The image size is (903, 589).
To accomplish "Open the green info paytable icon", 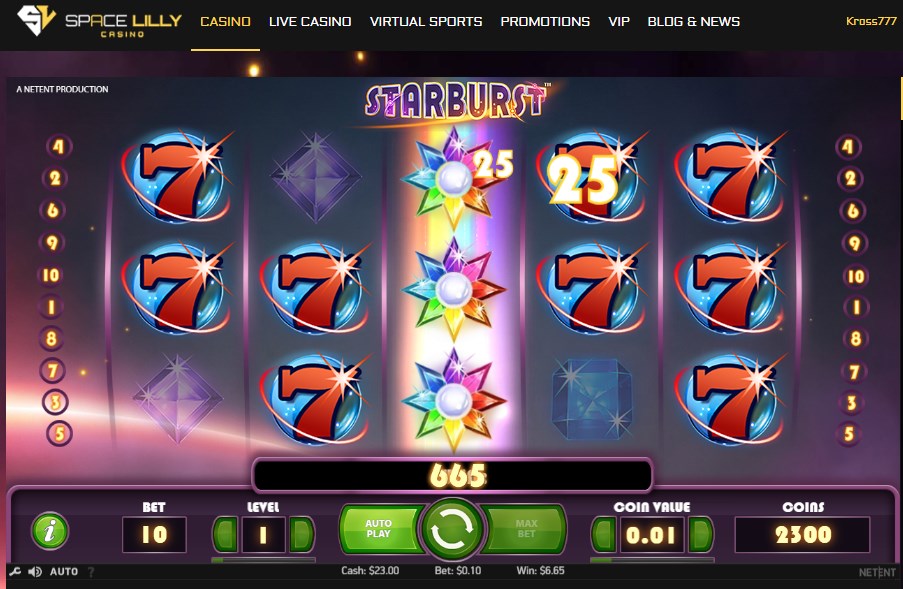I will 50,530.
